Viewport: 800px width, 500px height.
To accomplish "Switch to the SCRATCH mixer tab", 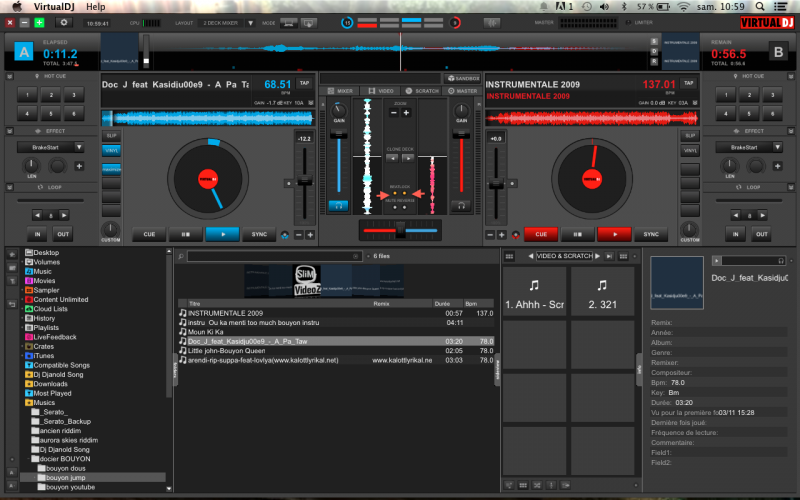I will (423, 91).
